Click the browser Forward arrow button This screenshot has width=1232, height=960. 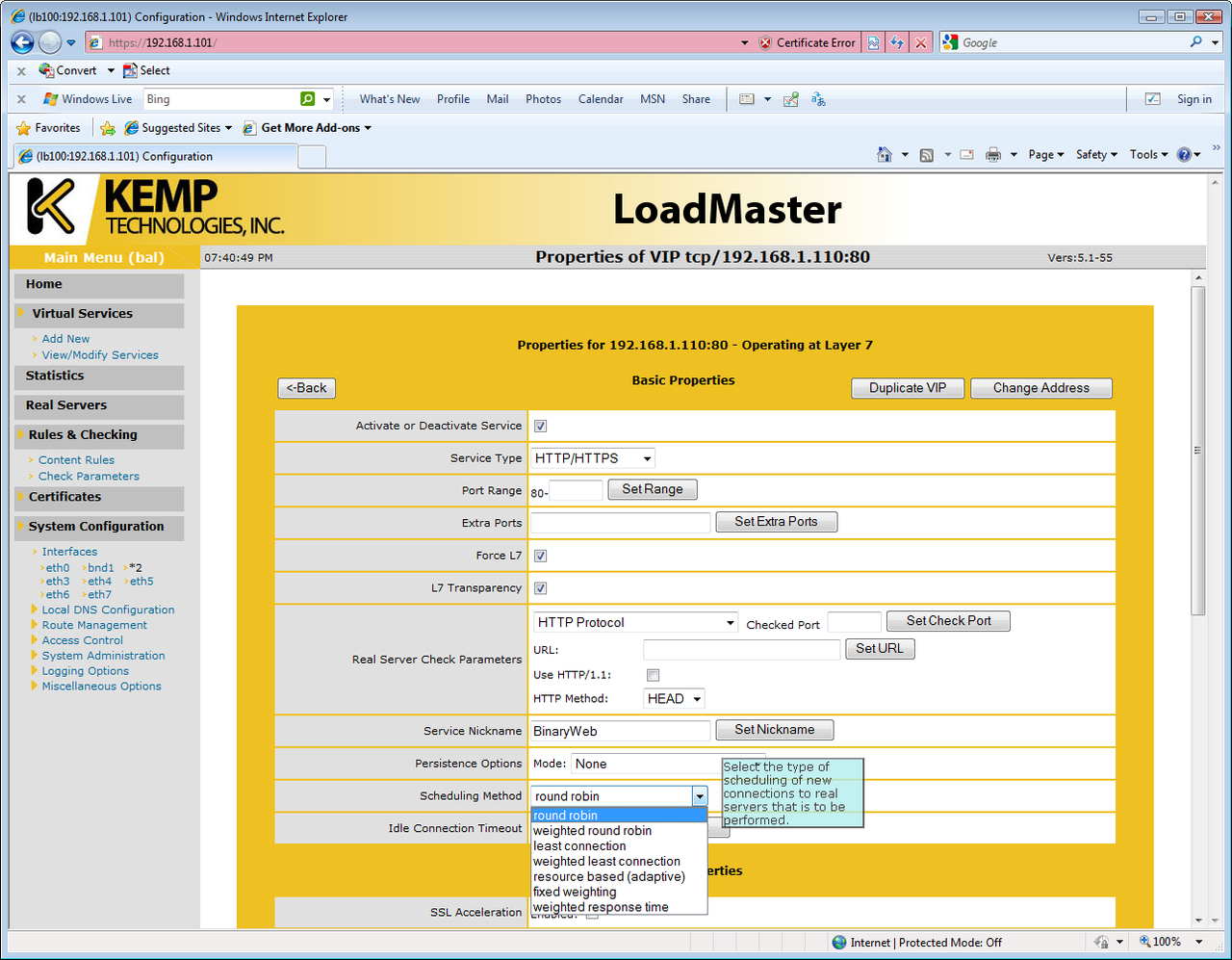click(50, 42)
